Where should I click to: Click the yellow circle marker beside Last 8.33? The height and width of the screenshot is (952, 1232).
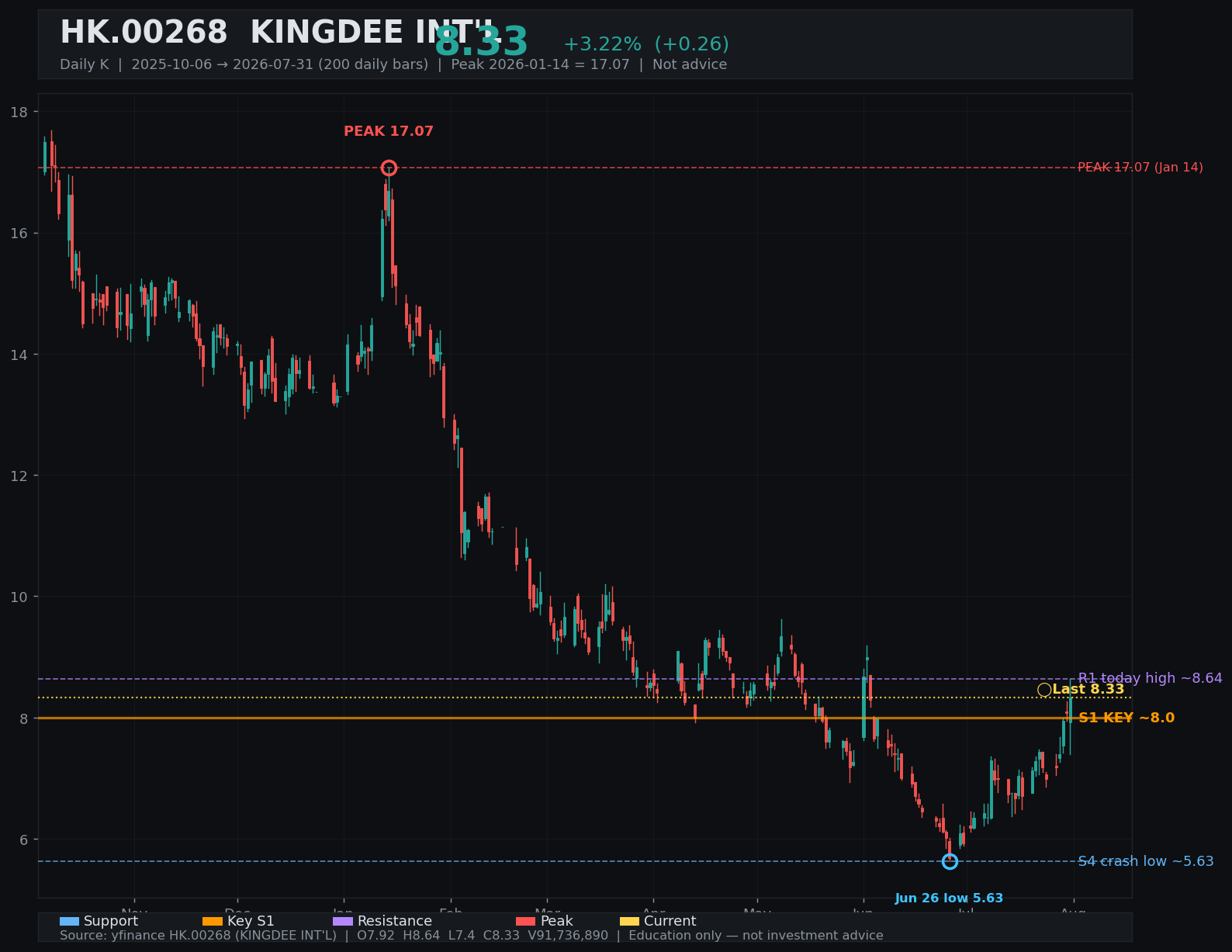click(x=1044, y=690)
